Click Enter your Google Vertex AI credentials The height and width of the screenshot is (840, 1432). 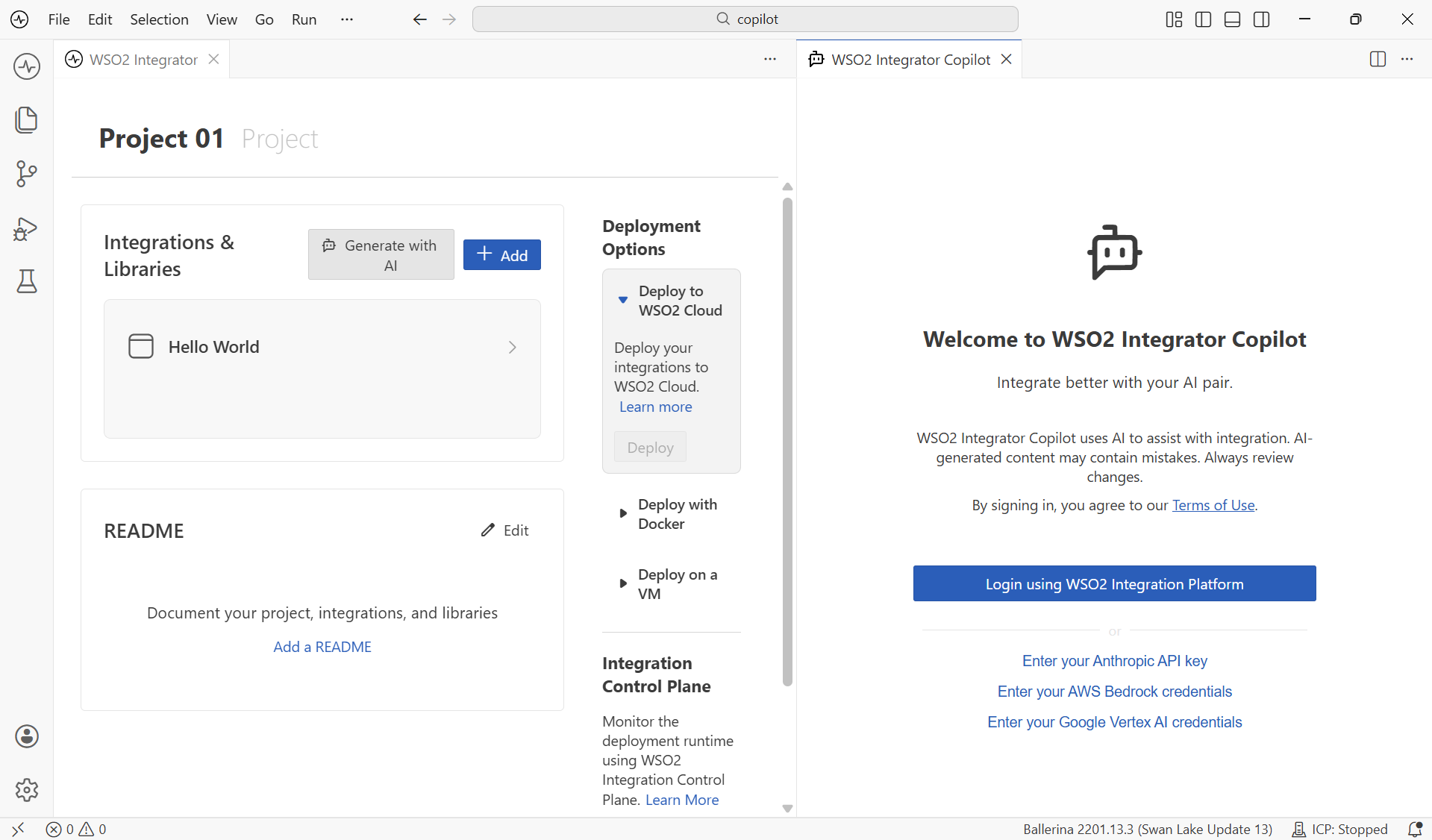tap(1114, 722)
